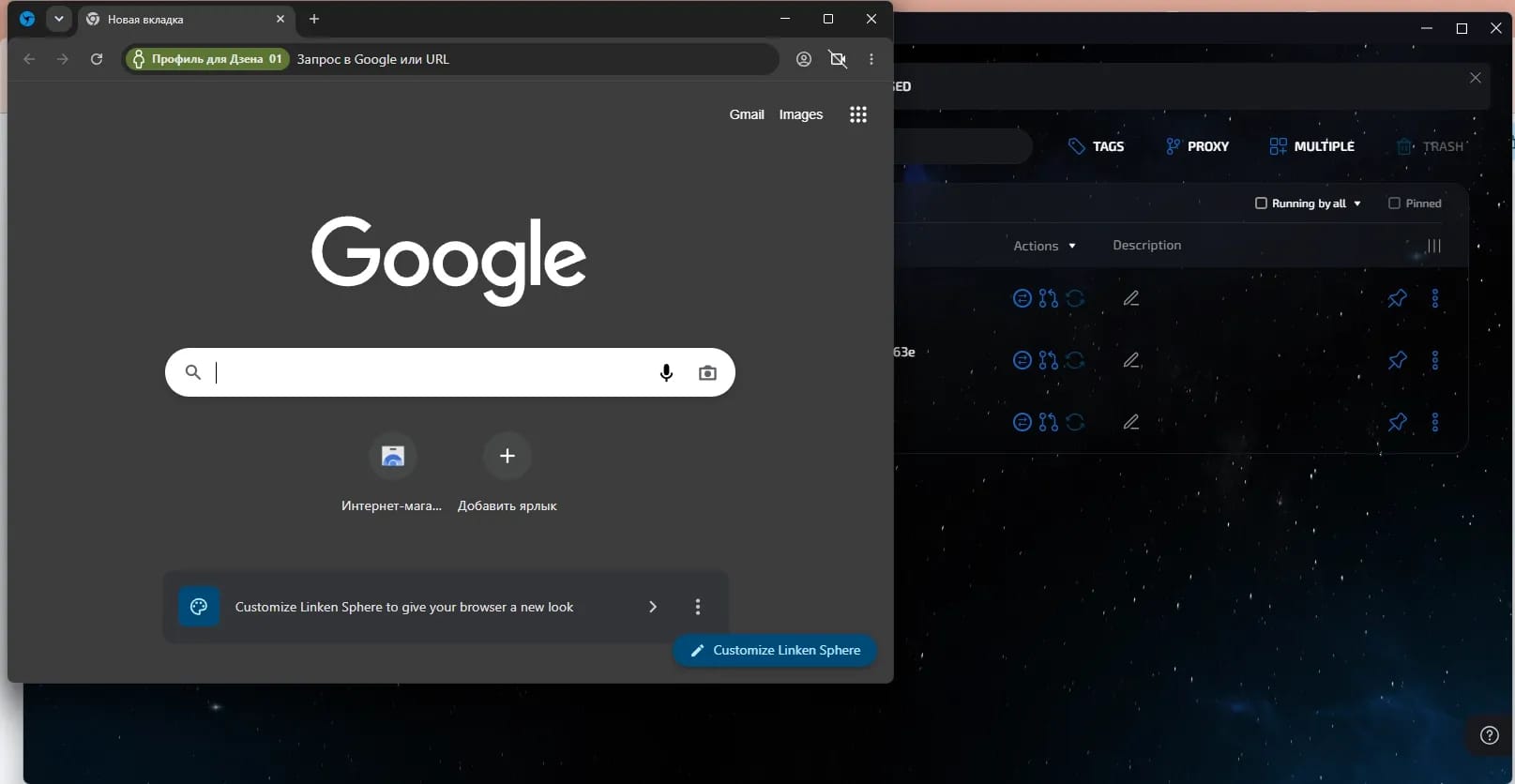Click the Google logo

(449, 260)
